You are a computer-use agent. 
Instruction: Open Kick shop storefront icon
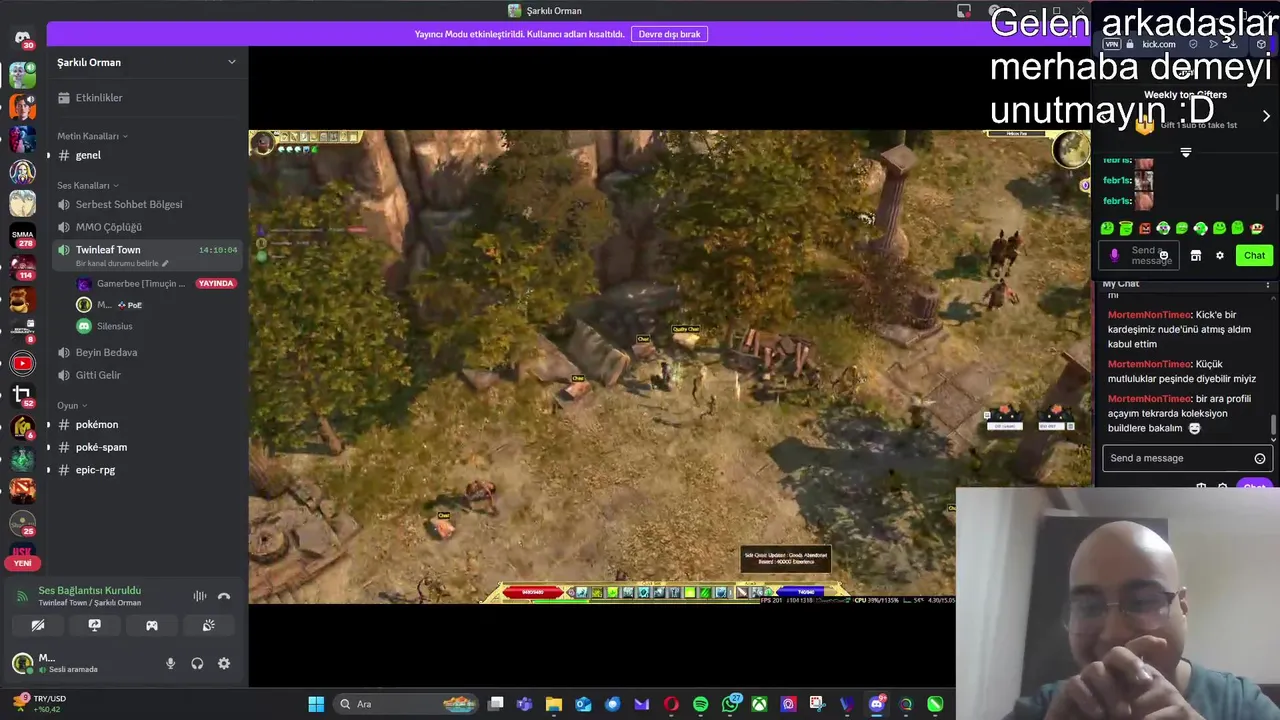[x=1195, y=256]
